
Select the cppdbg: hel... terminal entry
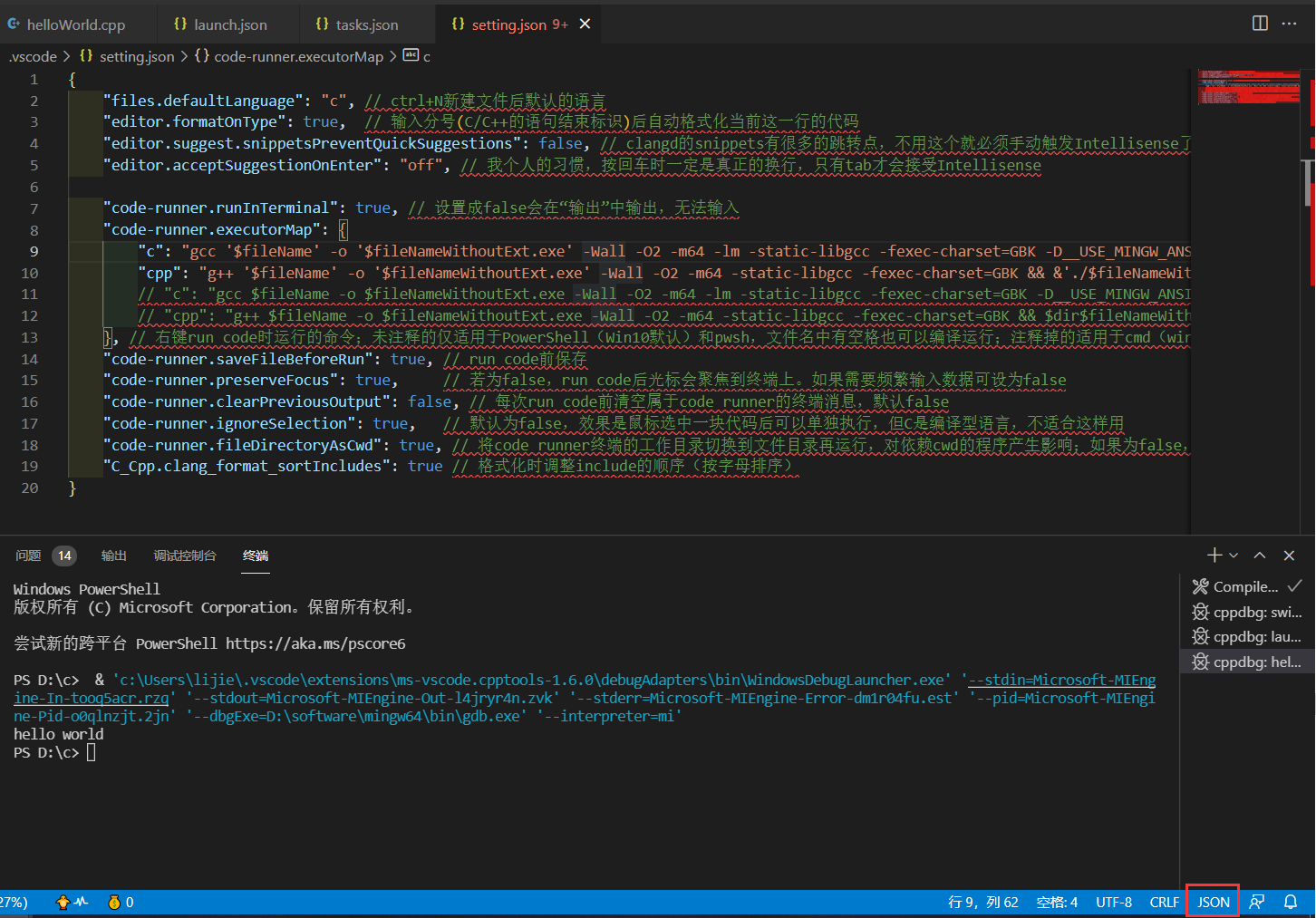pos(1247,662)
